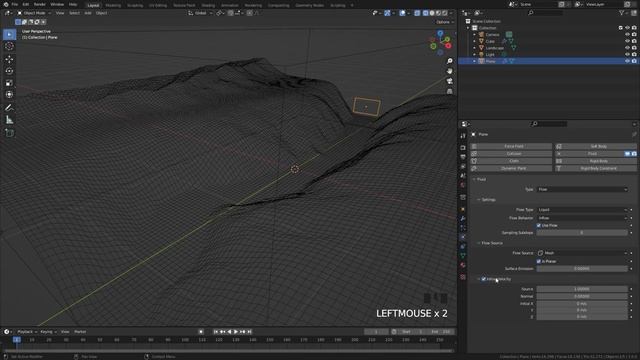640x360 pixels.
Task: Select the Move tool
Action: [x=9, y=59]
